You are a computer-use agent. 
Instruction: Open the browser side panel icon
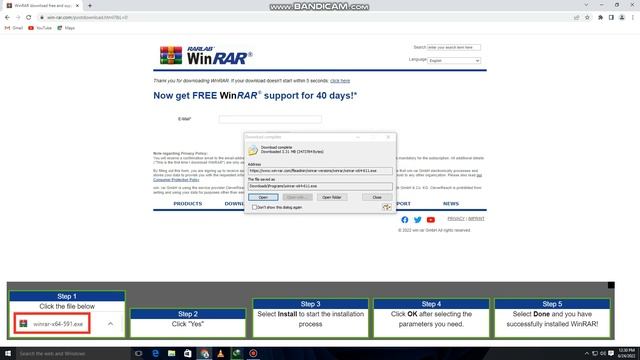click(611, 18)
